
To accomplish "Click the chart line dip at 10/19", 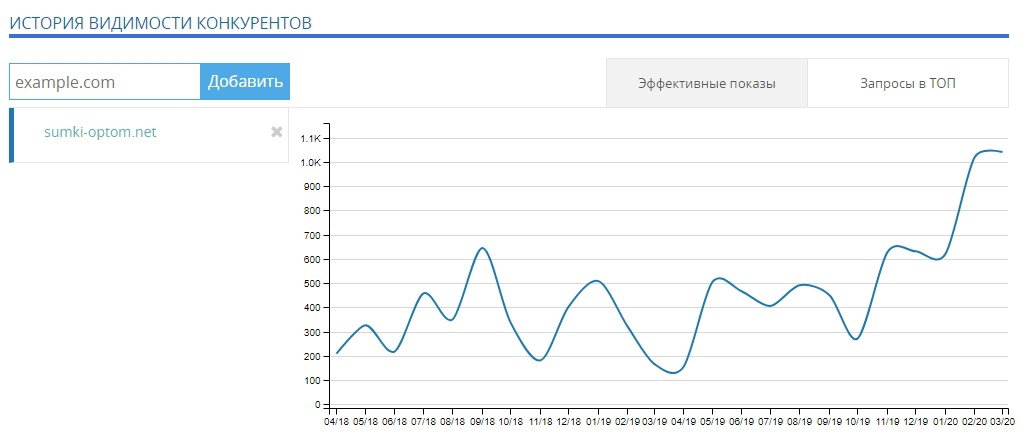I will pos(856,339).
